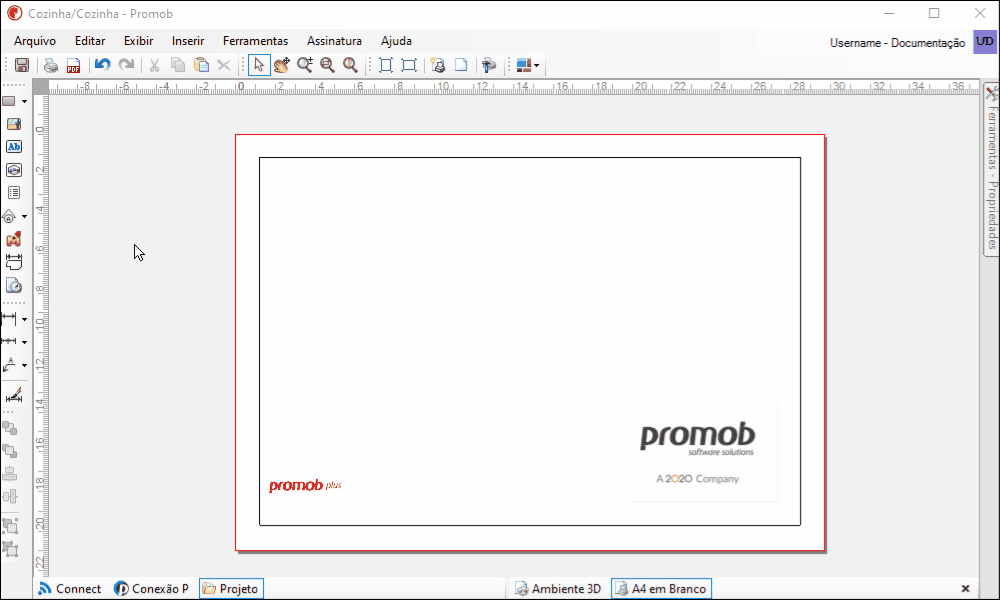Fit page to portrait view icon
This screenshot has height=600, width=1000.
pos(386,65)
